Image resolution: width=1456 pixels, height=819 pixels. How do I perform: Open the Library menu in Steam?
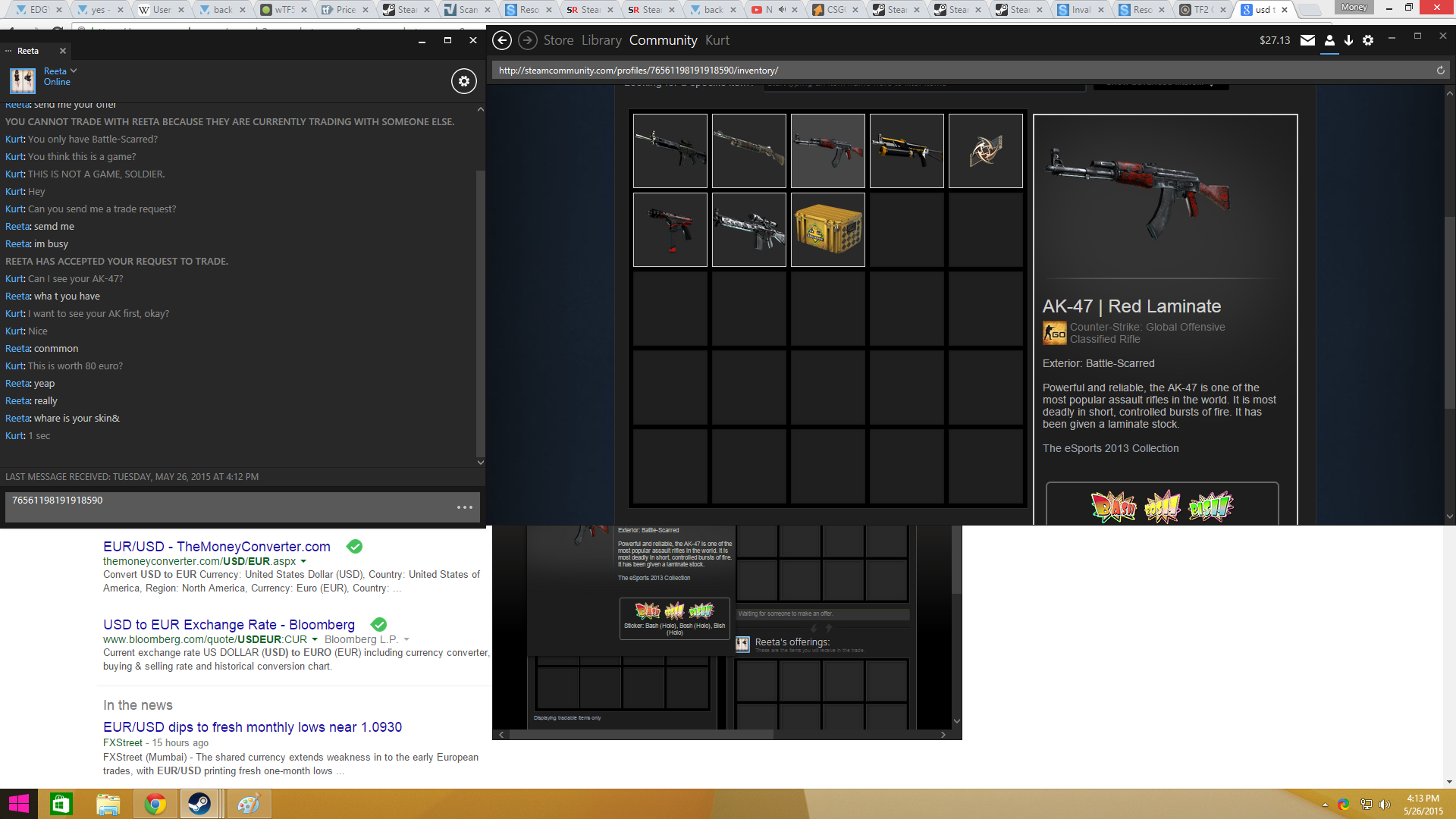pos(601,40)
